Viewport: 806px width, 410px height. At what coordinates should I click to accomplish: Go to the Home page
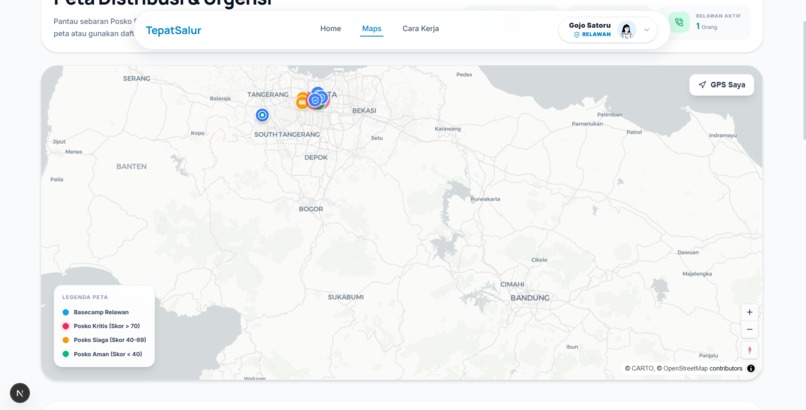[331, 29]
